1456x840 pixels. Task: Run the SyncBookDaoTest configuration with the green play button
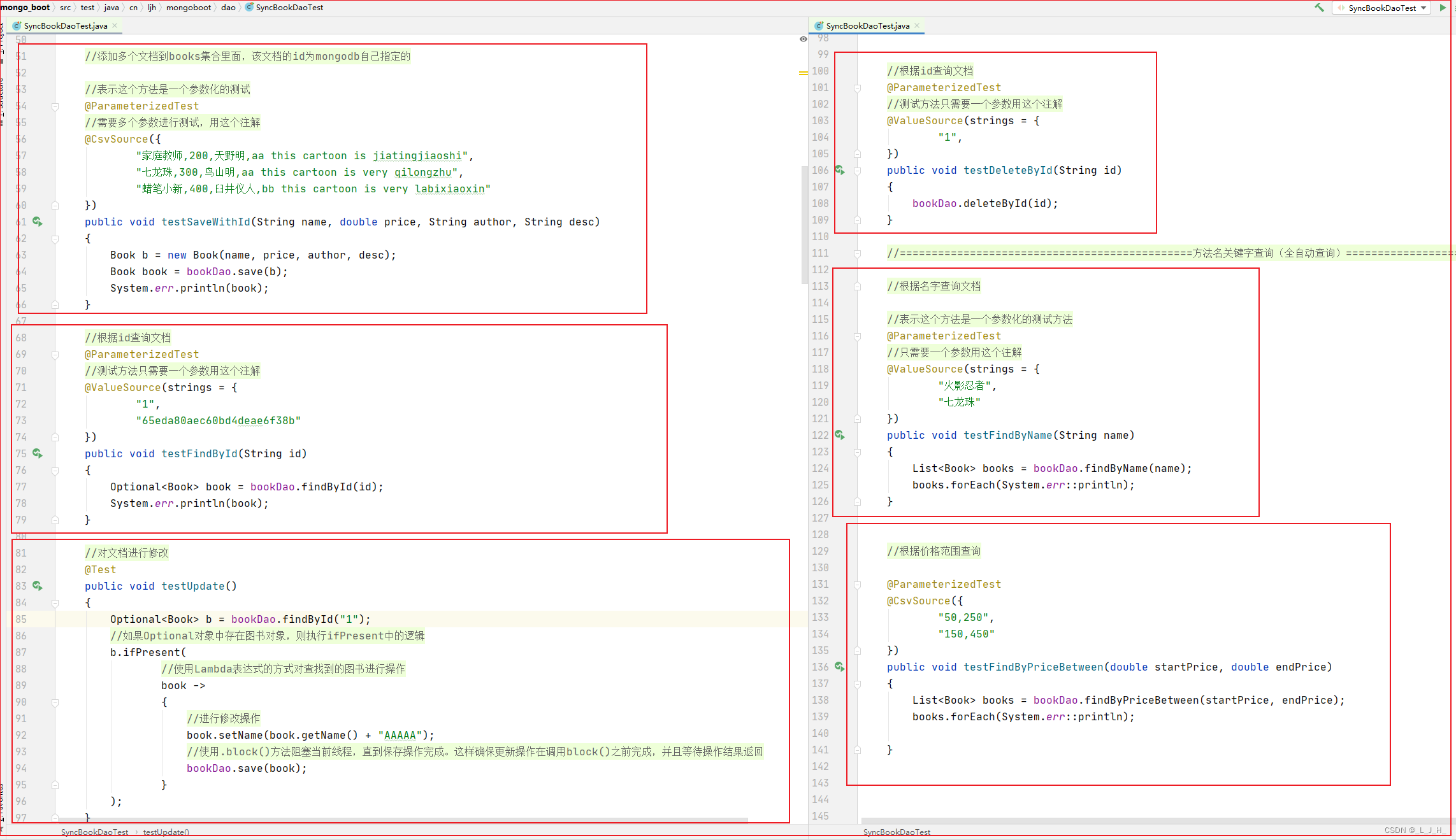point(1443,8)
